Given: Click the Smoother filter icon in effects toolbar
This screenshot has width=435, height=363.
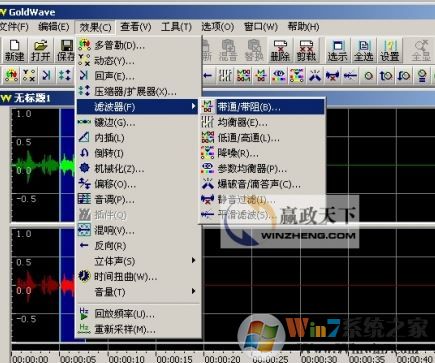Looking at the screenshot, I should pyautogui.click(x=350, y=76).
